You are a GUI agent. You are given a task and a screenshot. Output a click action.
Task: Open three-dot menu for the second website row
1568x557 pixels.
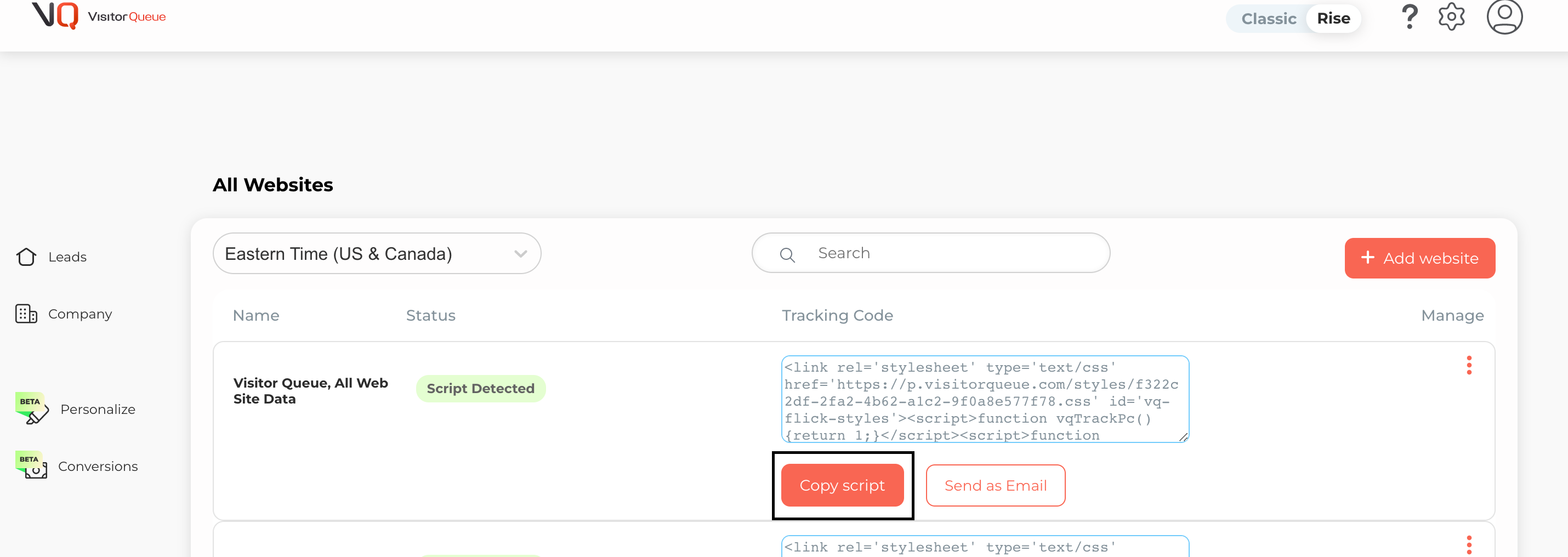click(x=1469, y=545)
